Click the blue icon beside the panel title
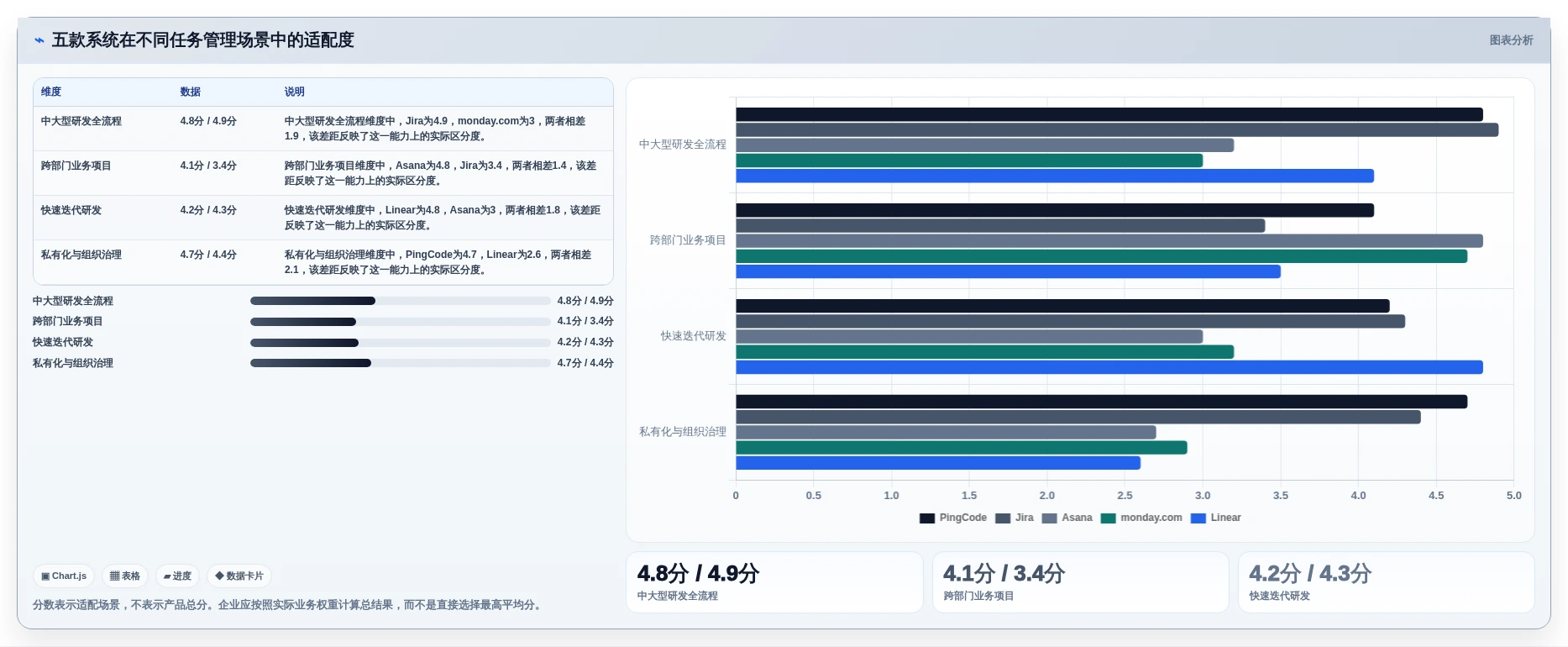 [39, 40]
